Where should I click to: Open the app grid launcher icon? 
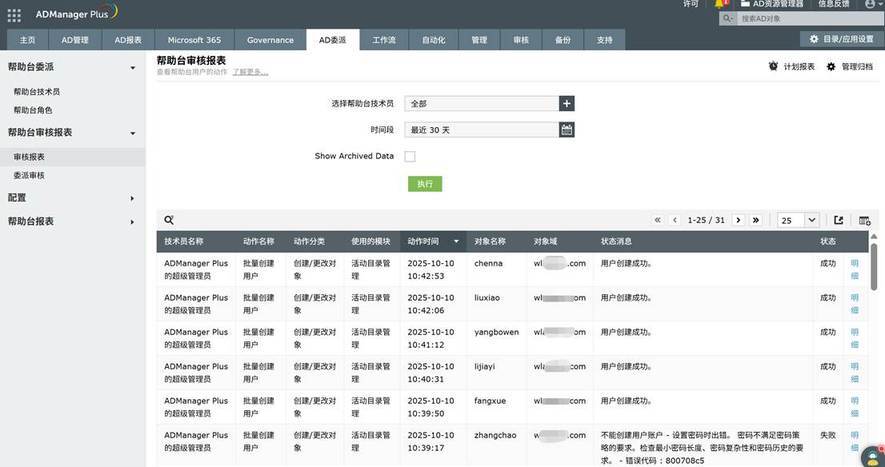(14, 15)
